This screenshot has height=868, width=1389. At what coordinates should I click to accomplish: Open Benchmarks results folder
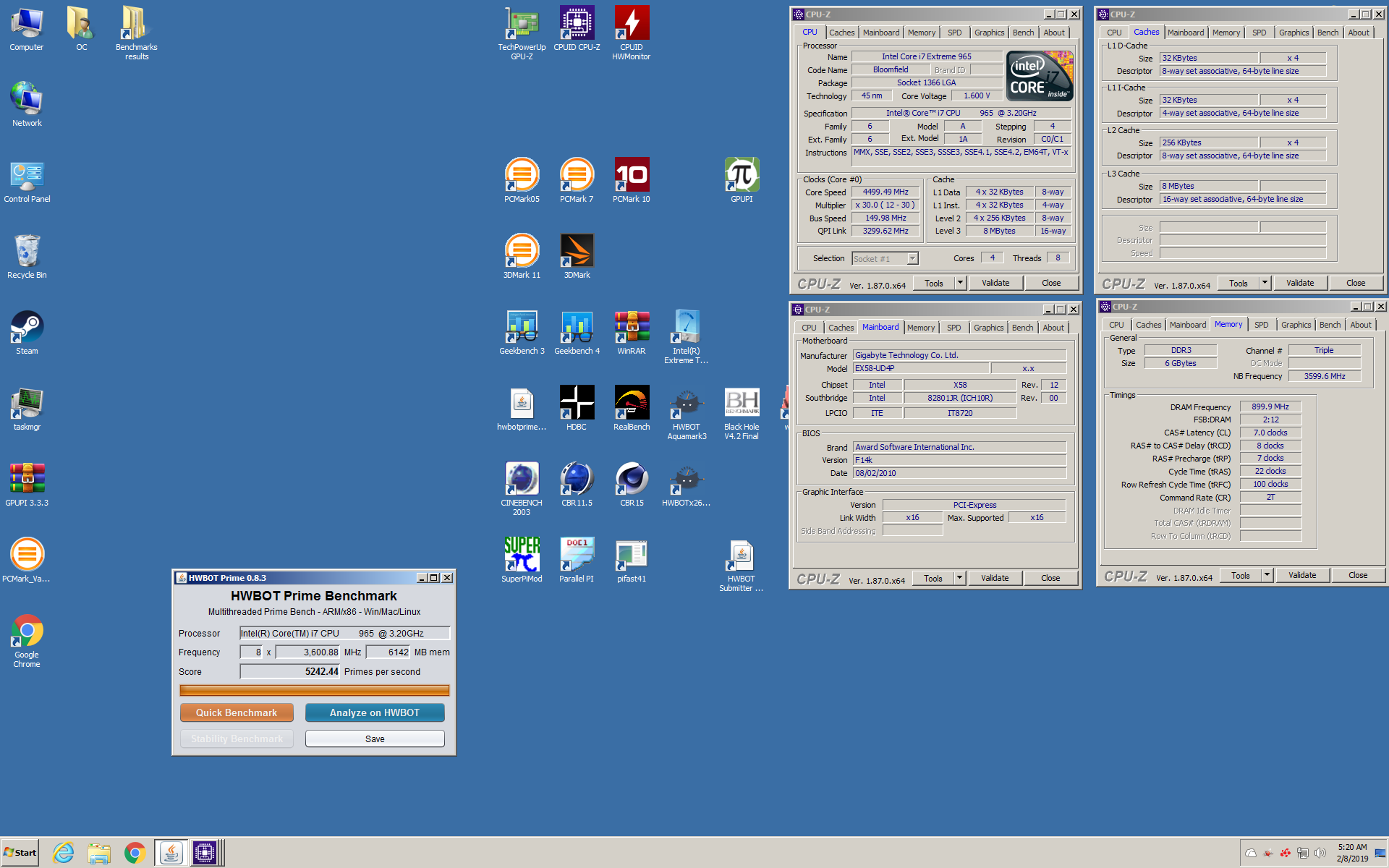(x=136, y=33)
